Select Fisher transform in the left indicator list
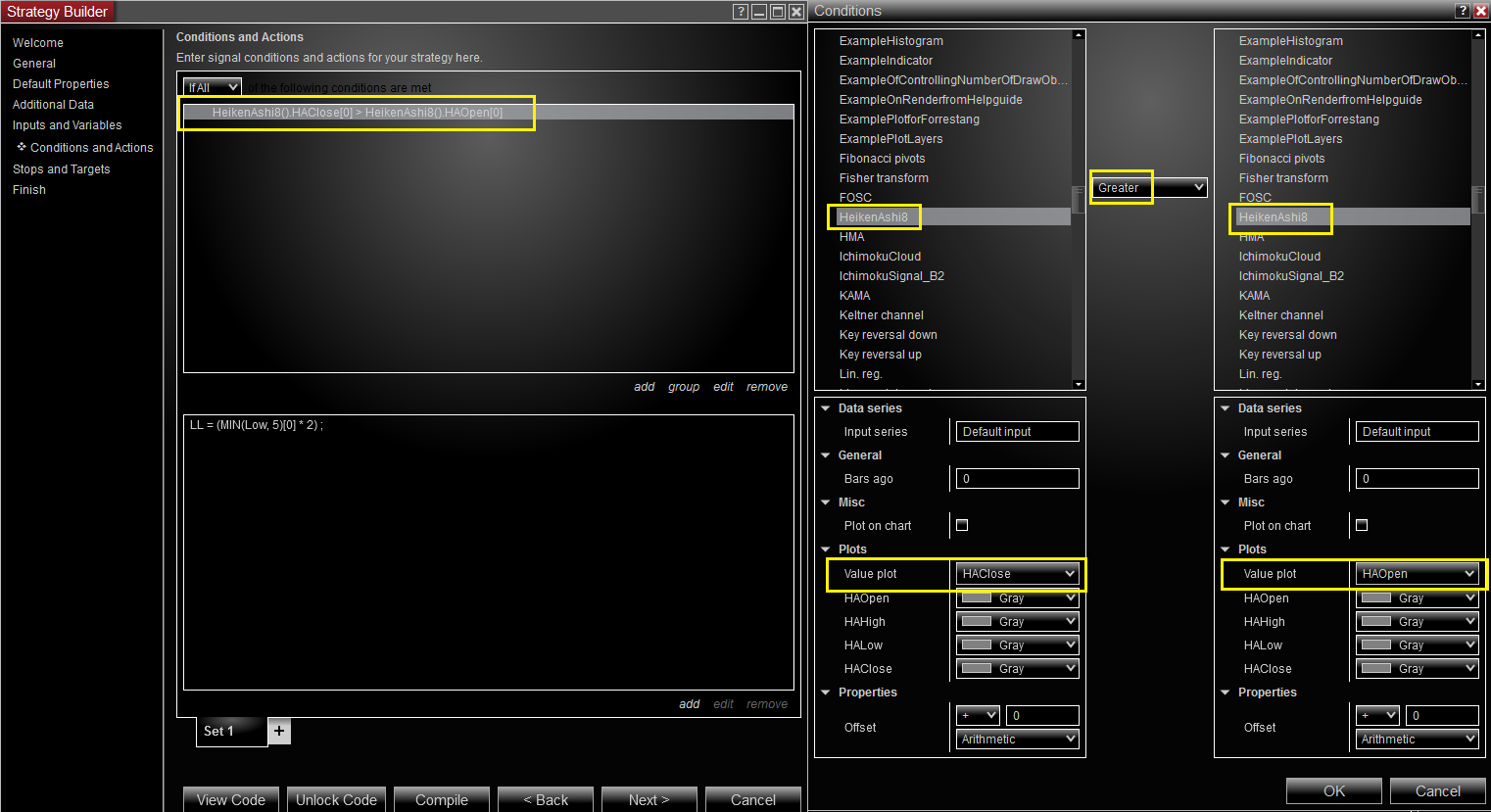The width and height of the screenshot is (1491, 812). coord(884,178)
